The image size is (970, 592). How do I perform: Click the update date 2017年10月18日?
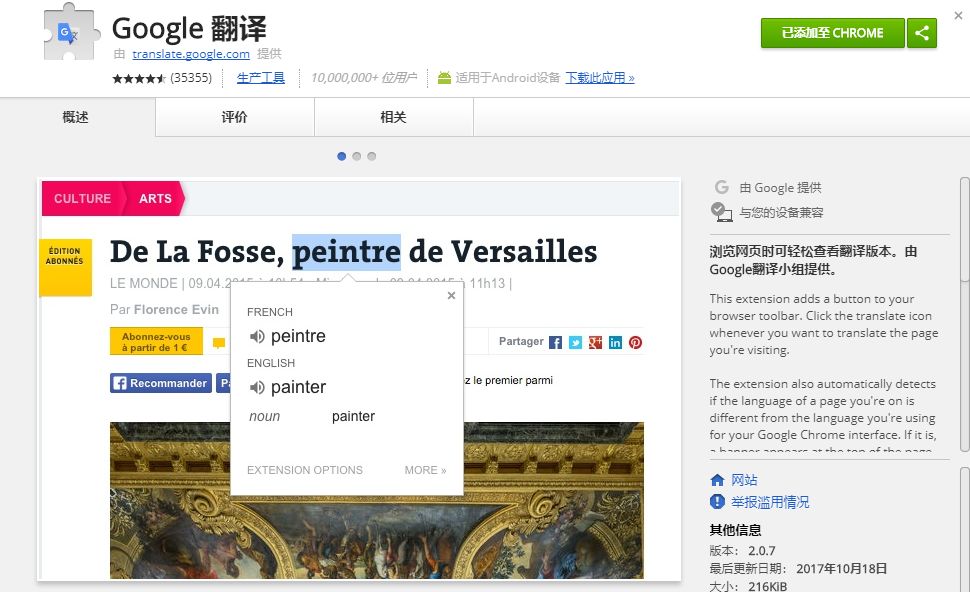point(841,568)
